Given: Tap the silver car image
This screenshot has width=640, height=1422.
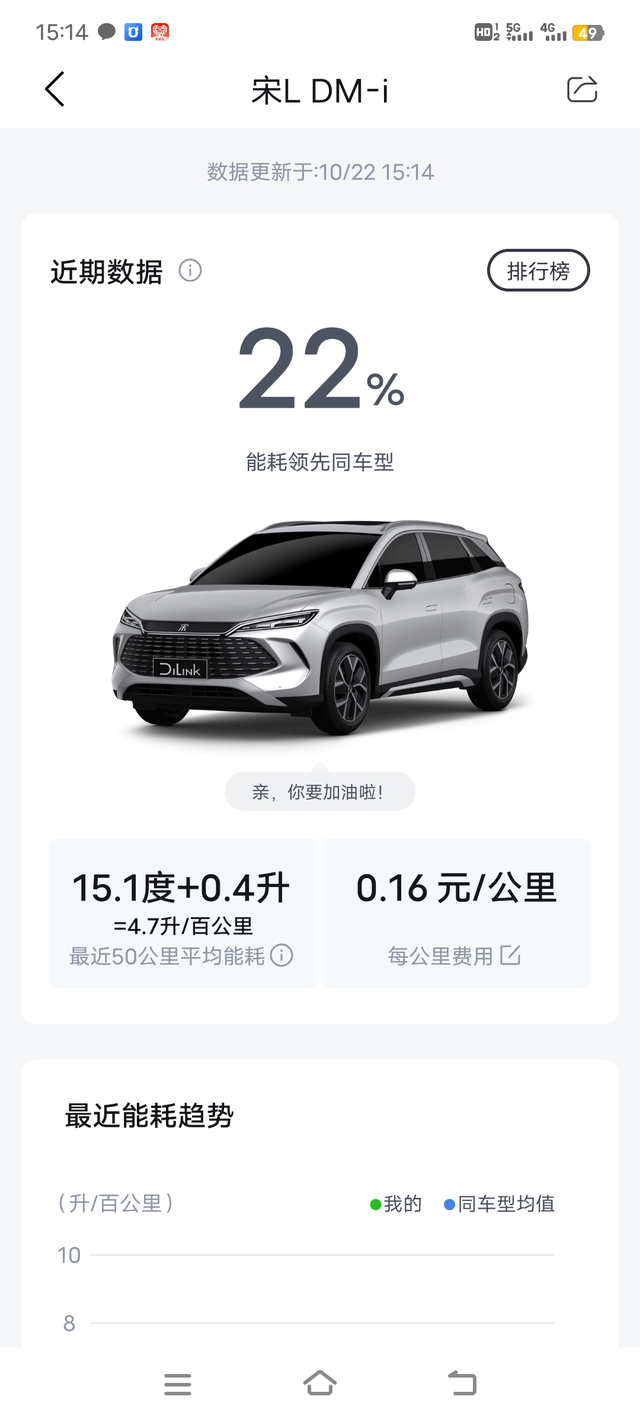Looking at the screenshot, I should [320, 630].
